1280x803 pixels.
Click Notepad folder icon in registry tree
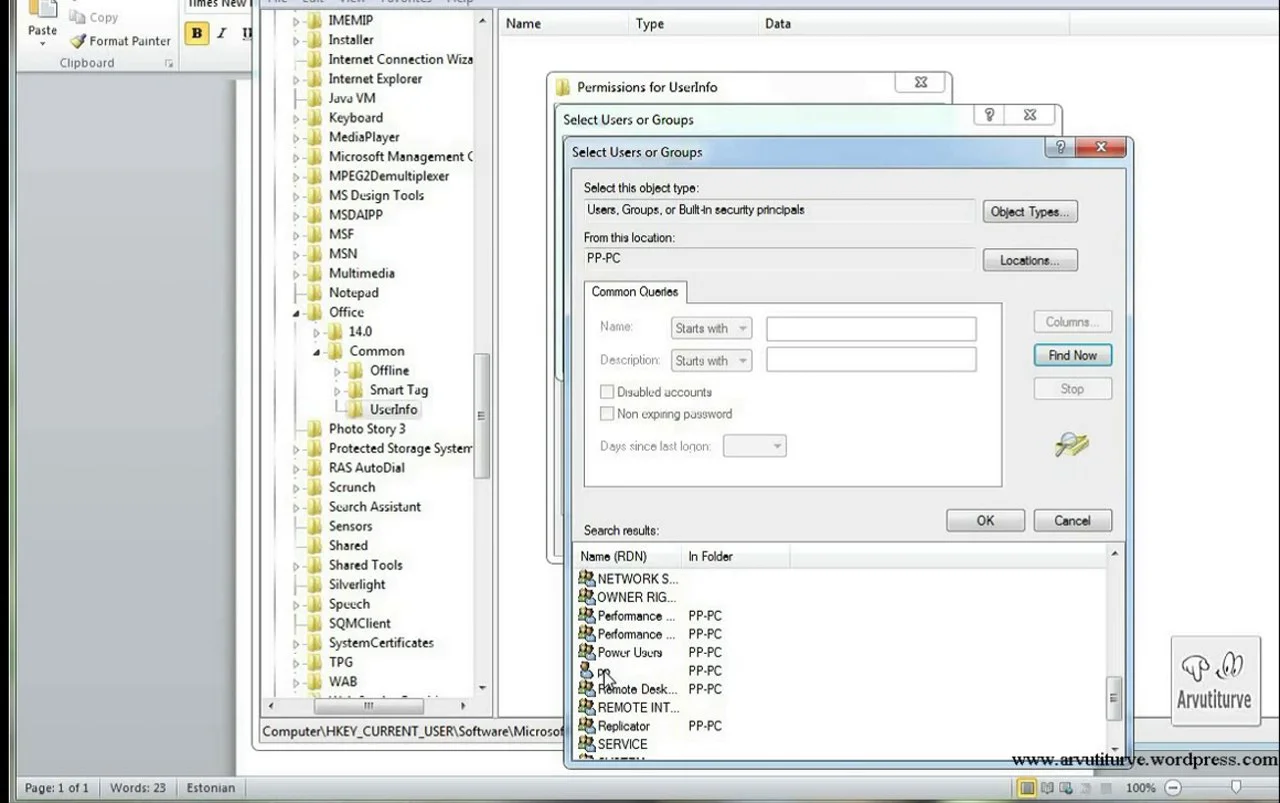316,293
